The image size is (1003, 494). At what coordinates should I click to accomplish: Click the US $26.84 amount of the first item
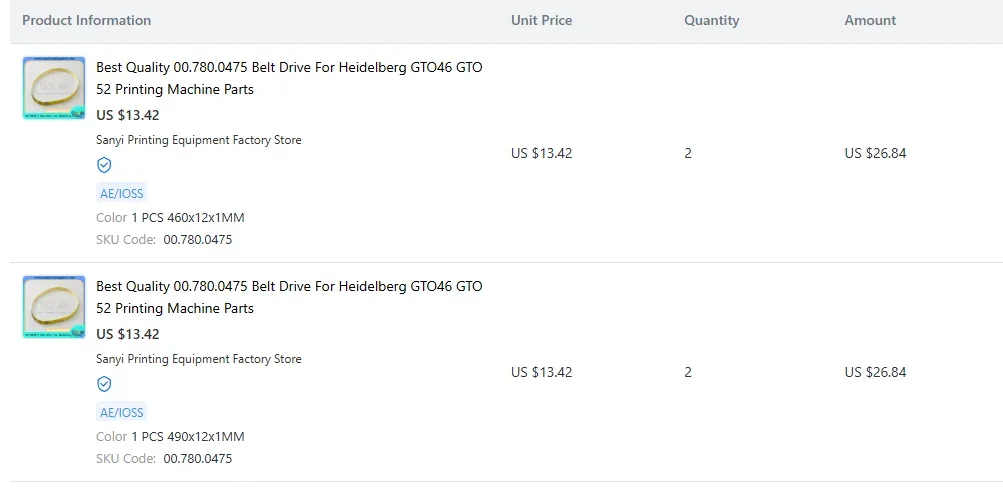tap(875, 154)
